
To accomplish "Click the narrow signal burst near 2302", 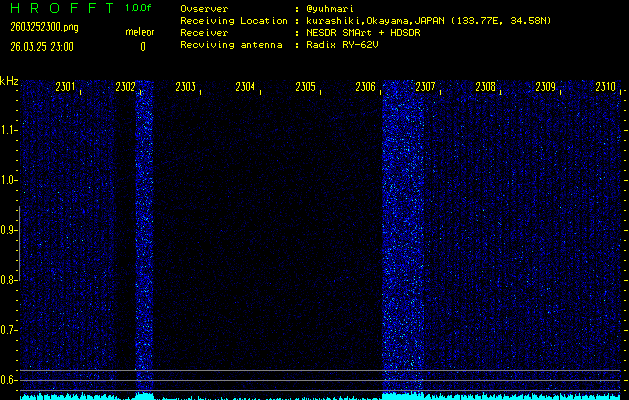I will tap(144, 240).
